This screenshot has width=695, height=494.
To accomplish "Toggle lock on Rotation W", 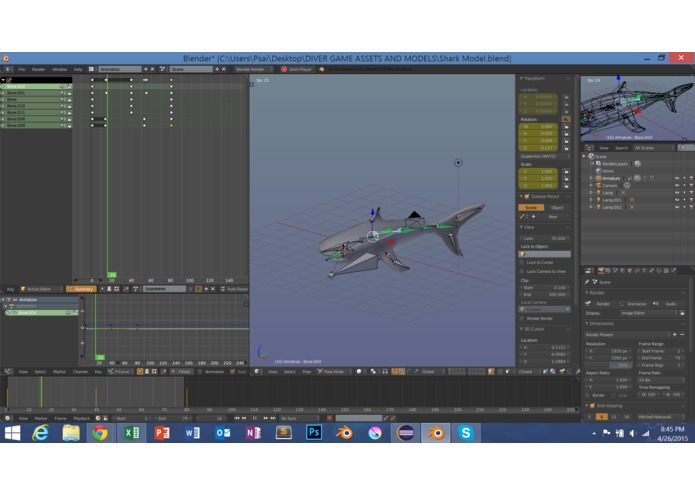I will click(566, 126).
